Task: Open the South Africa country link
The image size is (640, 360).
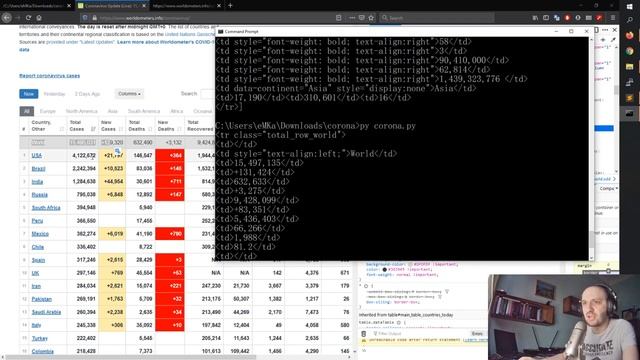Action: click(x=46, y=208)
